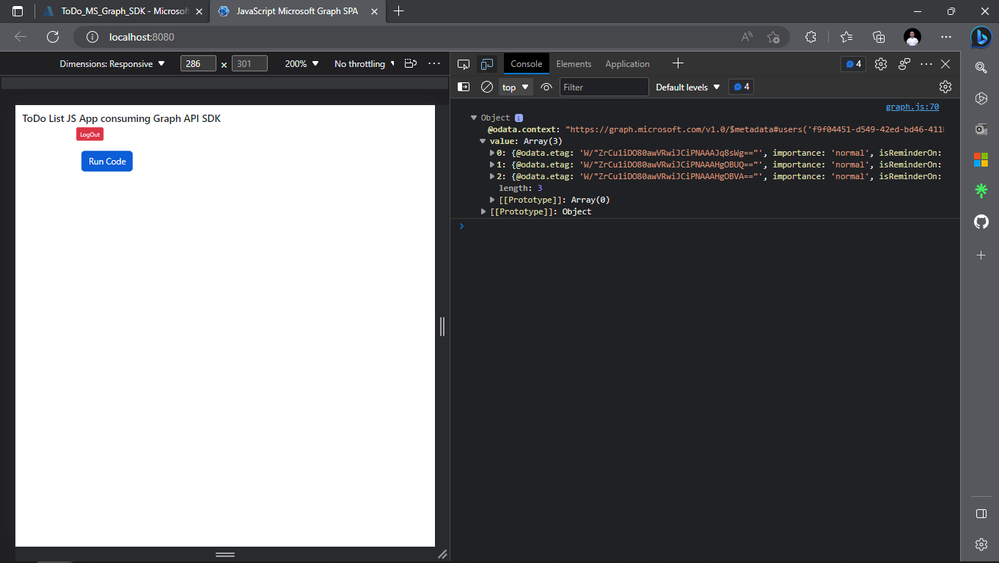999x563 pixels.
Task: Create a live expression eye icon
Action: (546, 87)
